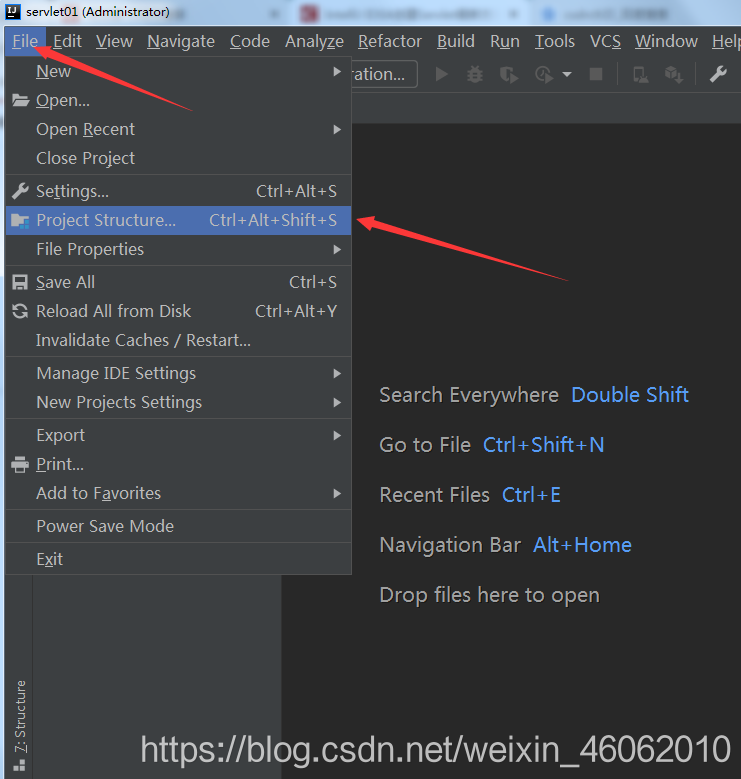Click the Open folder icon in File menu
This screenshot has width=741, height=779.
(20, 100)
